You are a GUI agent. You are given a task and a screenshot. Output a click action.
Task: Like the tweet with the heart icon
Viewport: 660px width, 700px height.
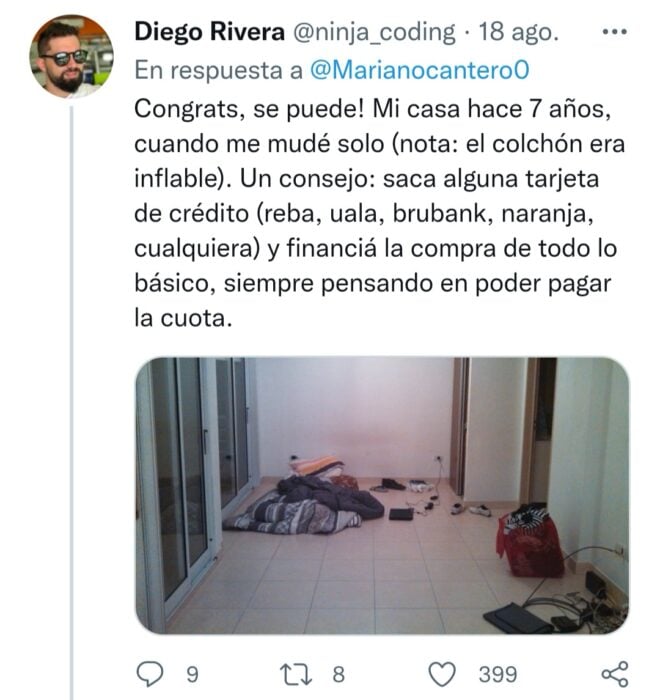442,674
